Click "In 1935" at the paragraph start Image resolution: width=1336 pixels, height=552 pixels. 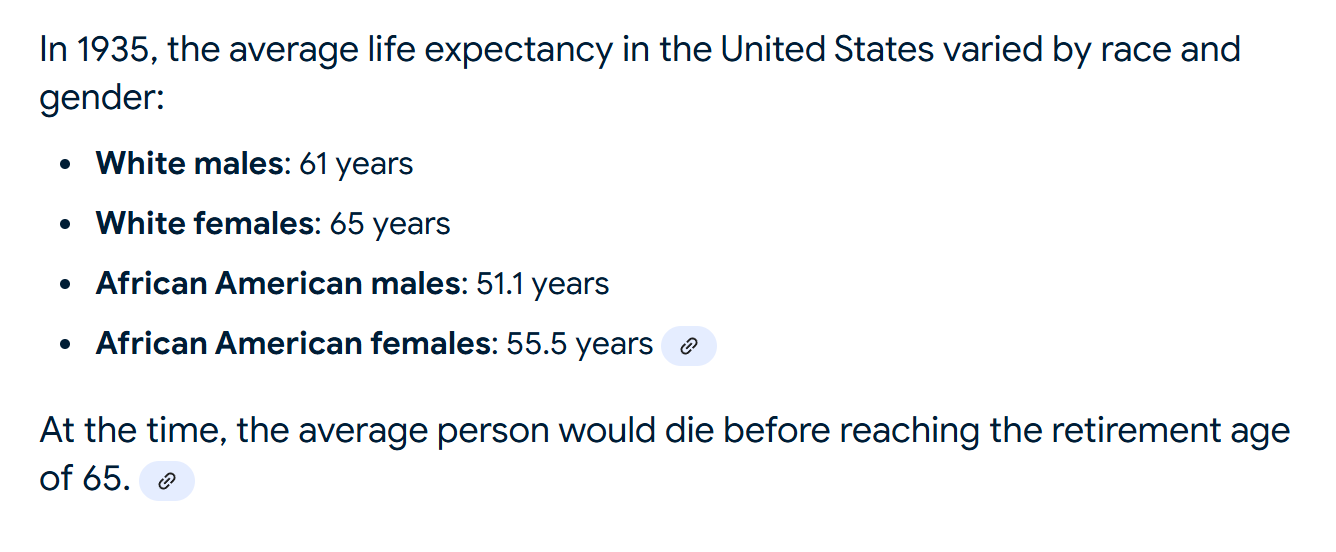click(95, 50)
